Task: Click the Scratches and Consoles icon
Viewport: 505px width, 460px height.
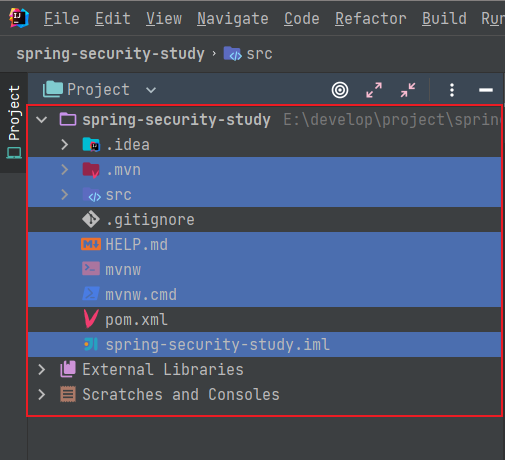Action: 68,394
